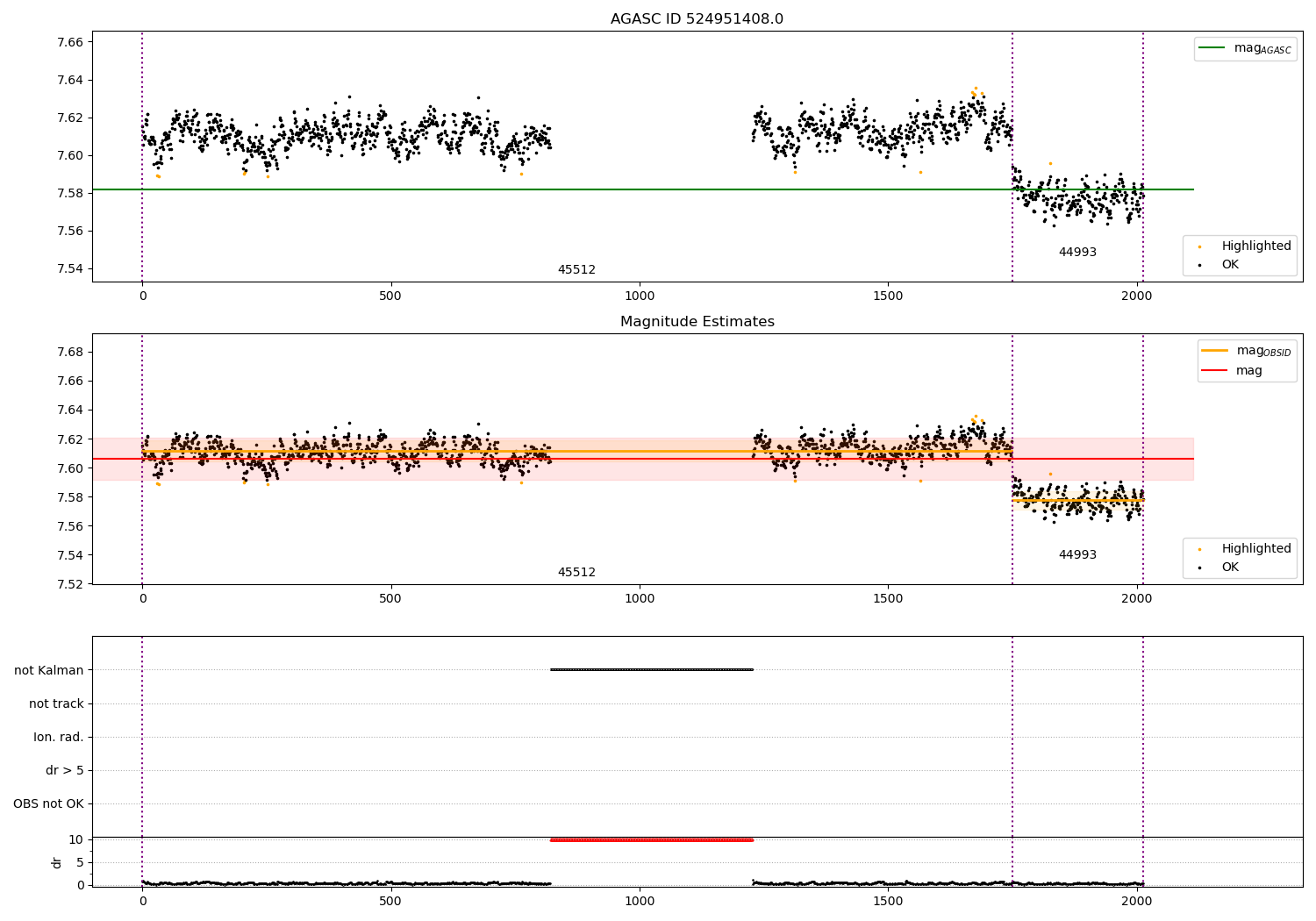Click the red dr line at value 10
1316x921 pixels.
(x=652, y=840)
